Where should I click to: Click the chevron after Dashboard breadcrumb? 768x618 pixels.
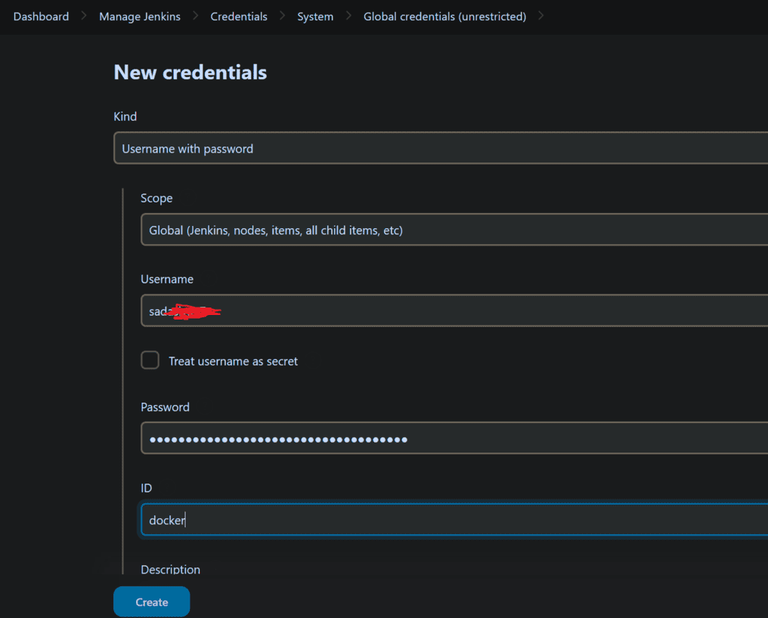point(84,16)
